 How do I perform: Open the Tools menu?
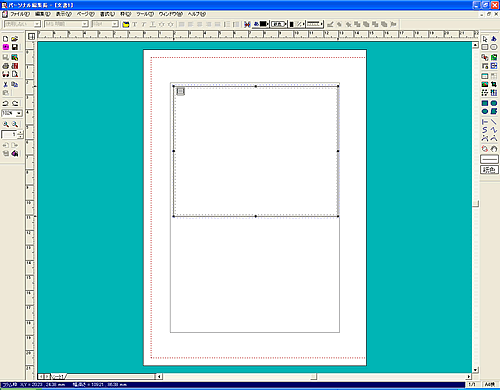click(x=145, y=14)
